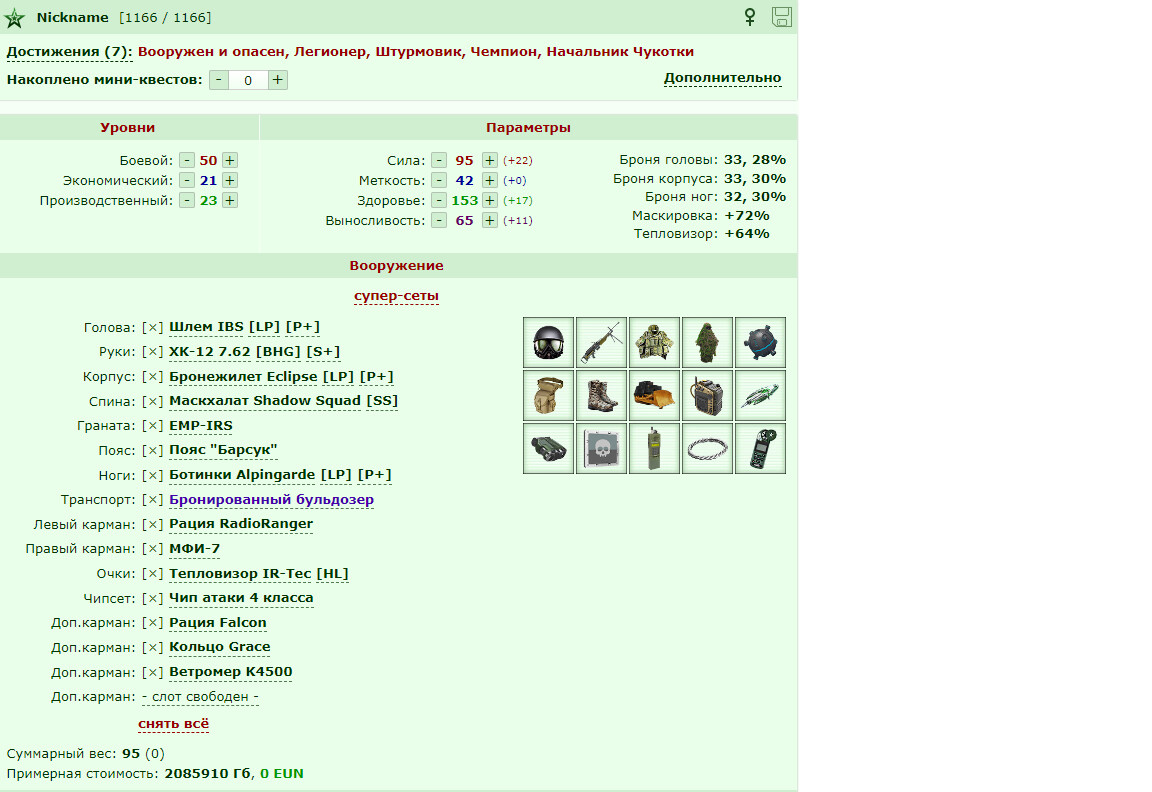Viewport: 1152px width, 792px height.
Task: Open Кольцо Grace item selector
Action: [220, 647]
